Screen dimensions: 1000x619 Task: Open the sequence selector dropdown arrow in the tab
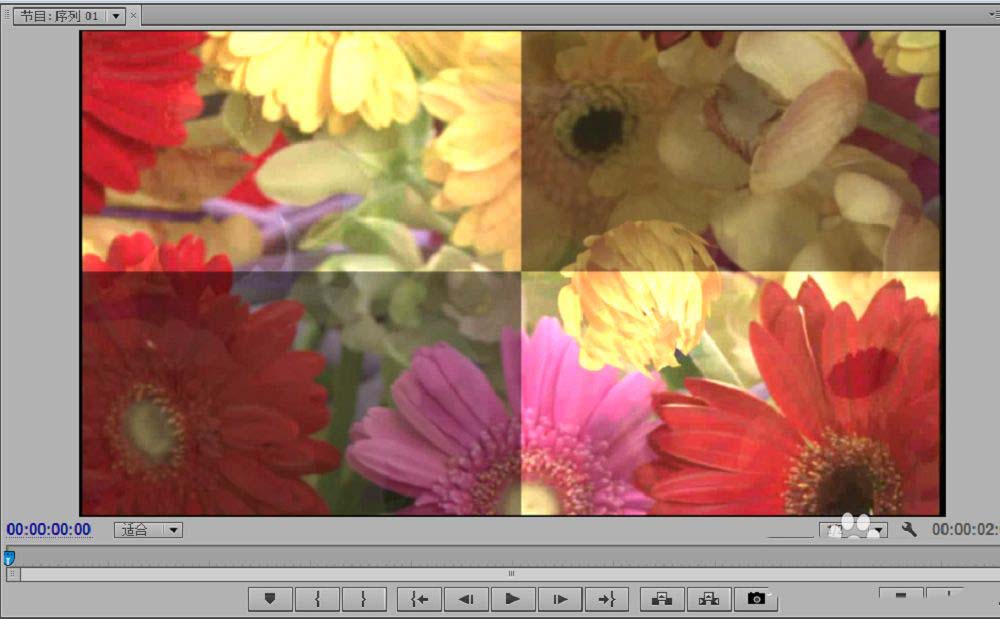point(116,16)
